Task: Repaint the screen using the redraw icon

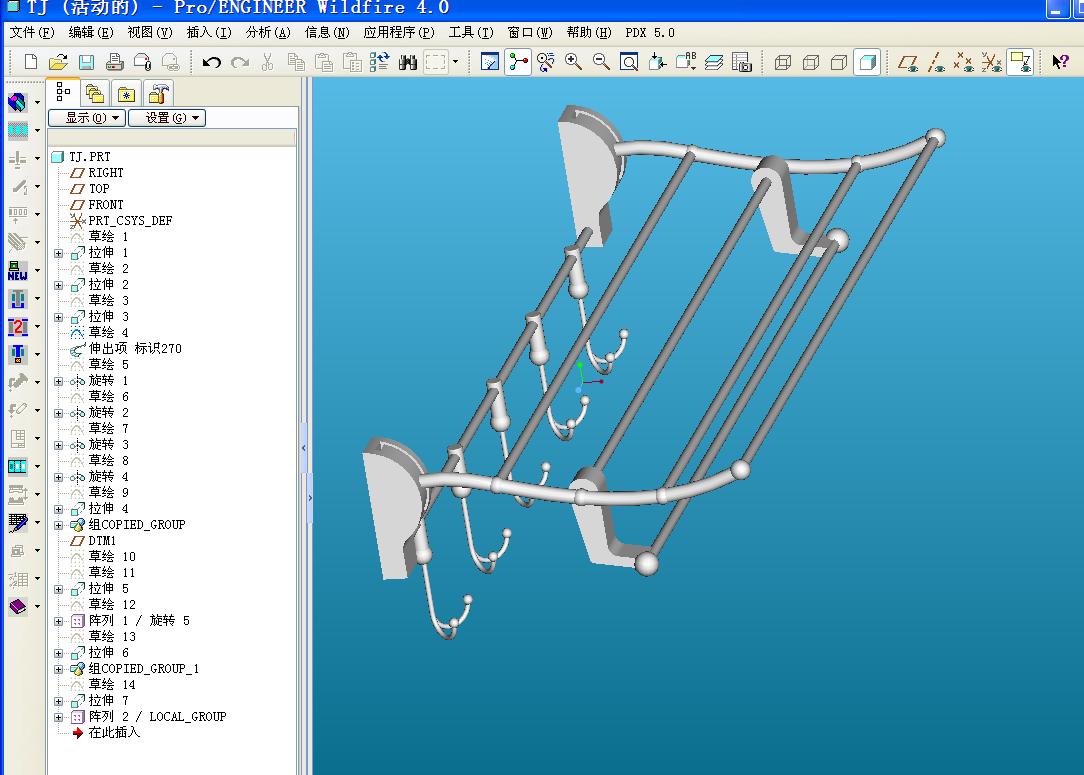Action: pyautogui.click(x=489, y=62)
